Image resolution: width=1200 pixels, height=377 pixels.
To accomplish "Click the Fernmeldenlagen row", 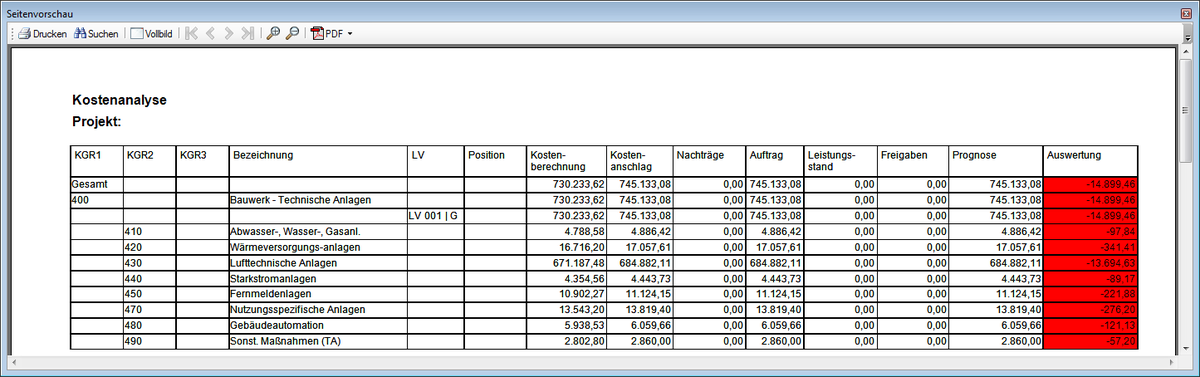I will coord(604,294).
